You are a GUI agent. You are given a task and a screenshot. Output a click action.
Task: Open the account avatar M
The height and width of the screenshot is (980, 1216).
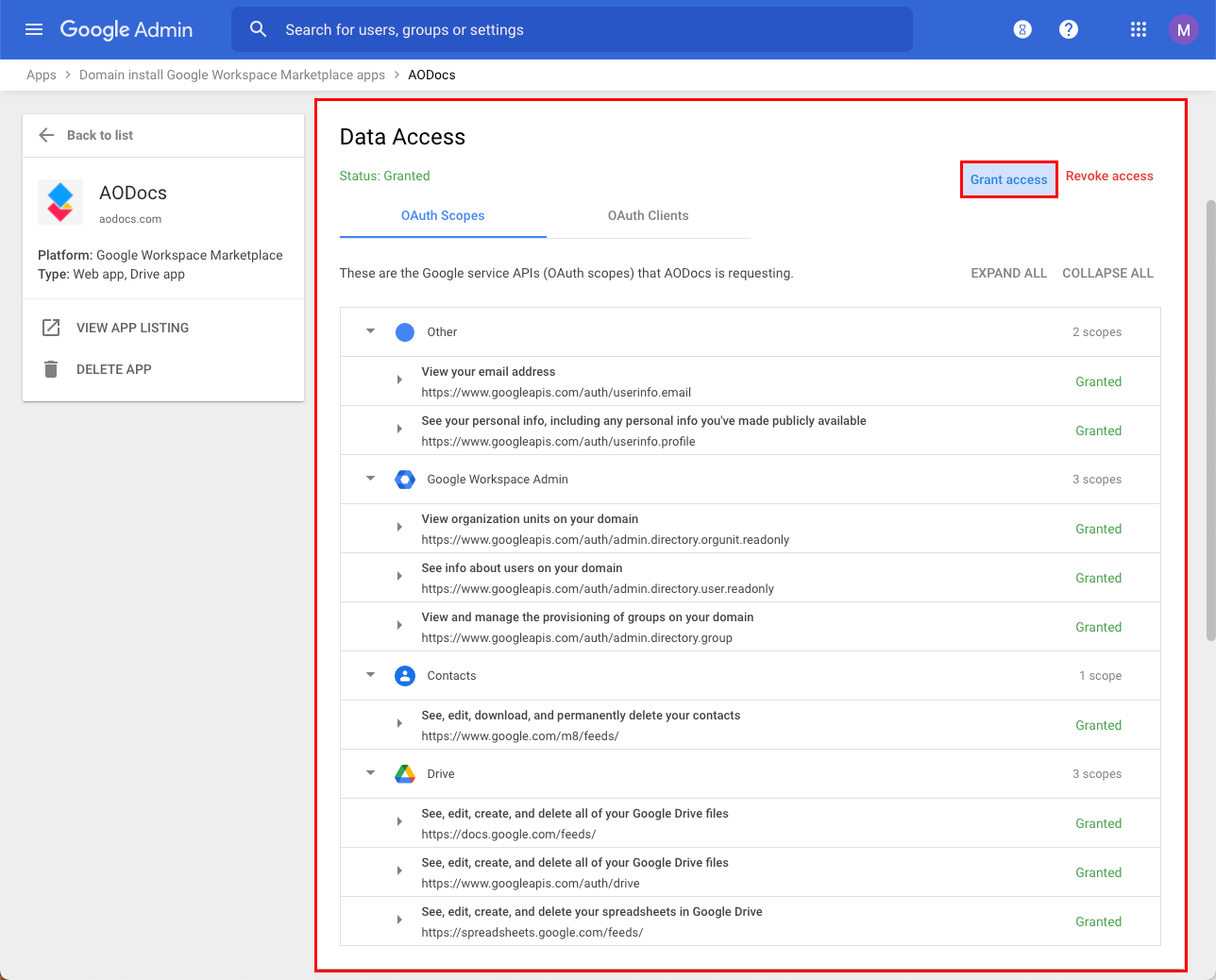pyautogui.click(x=1184, y=29)
